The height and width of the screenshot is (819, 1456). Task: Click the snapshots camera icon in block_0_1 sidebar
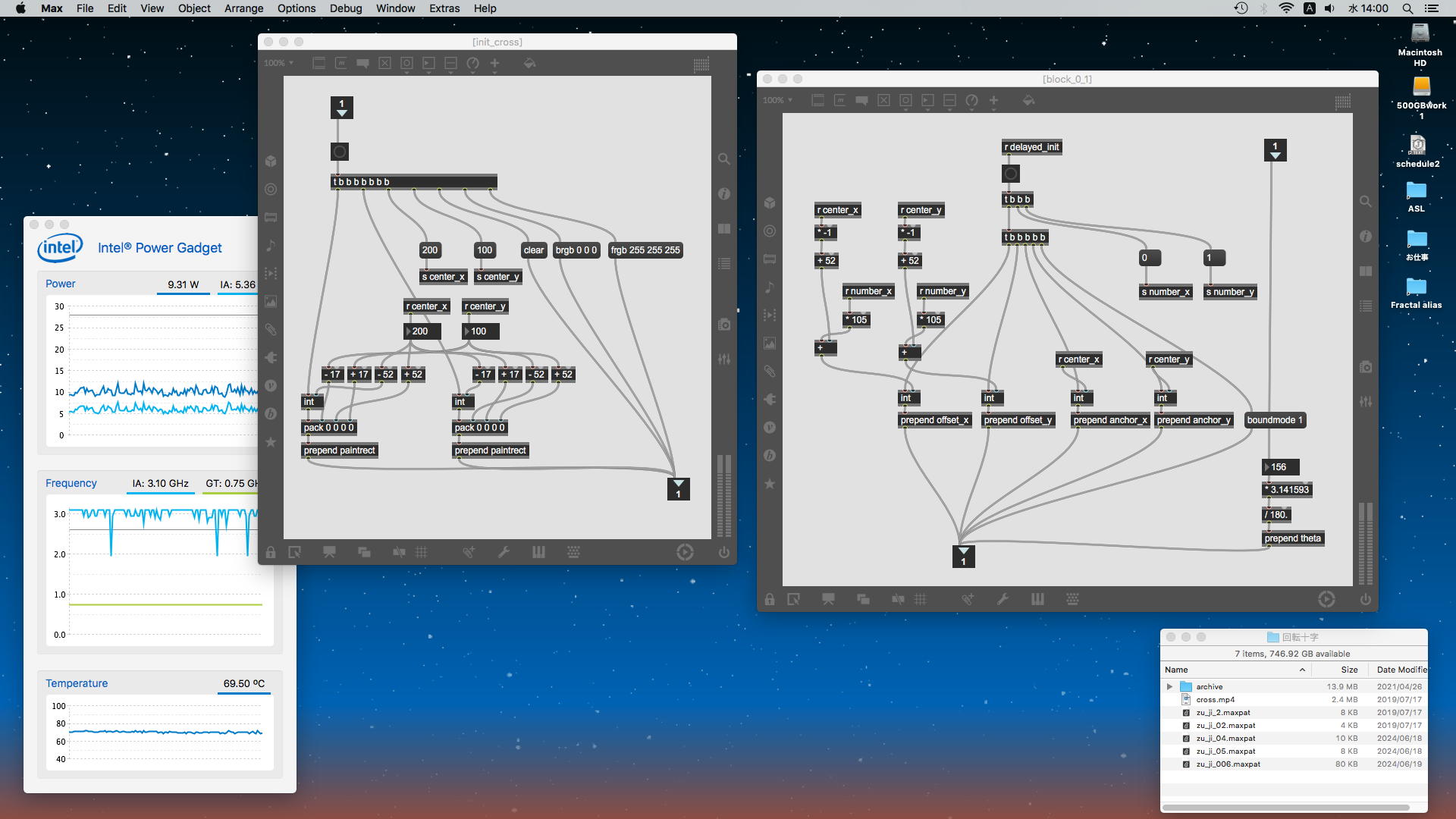tap(1365, 367)
